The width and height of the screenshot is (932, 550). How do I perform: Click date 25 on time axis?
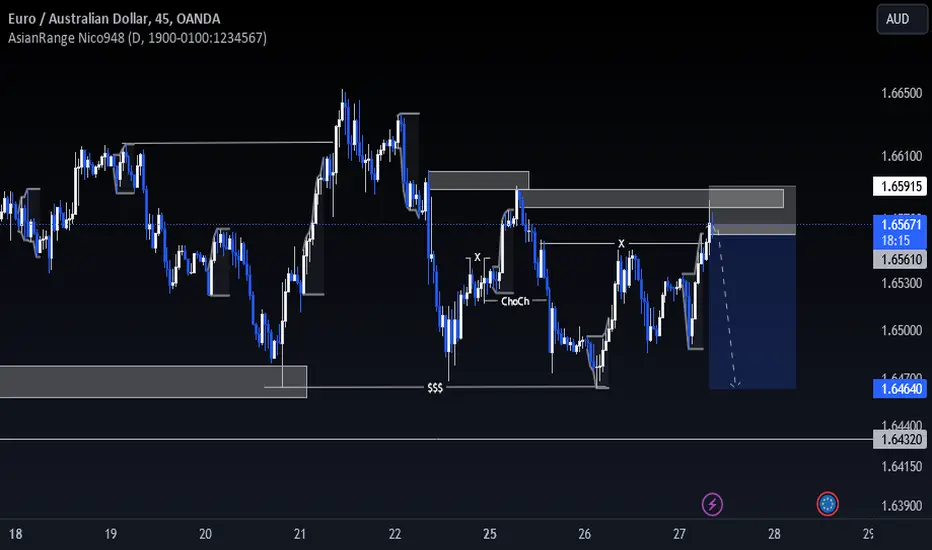coord(490,534)
